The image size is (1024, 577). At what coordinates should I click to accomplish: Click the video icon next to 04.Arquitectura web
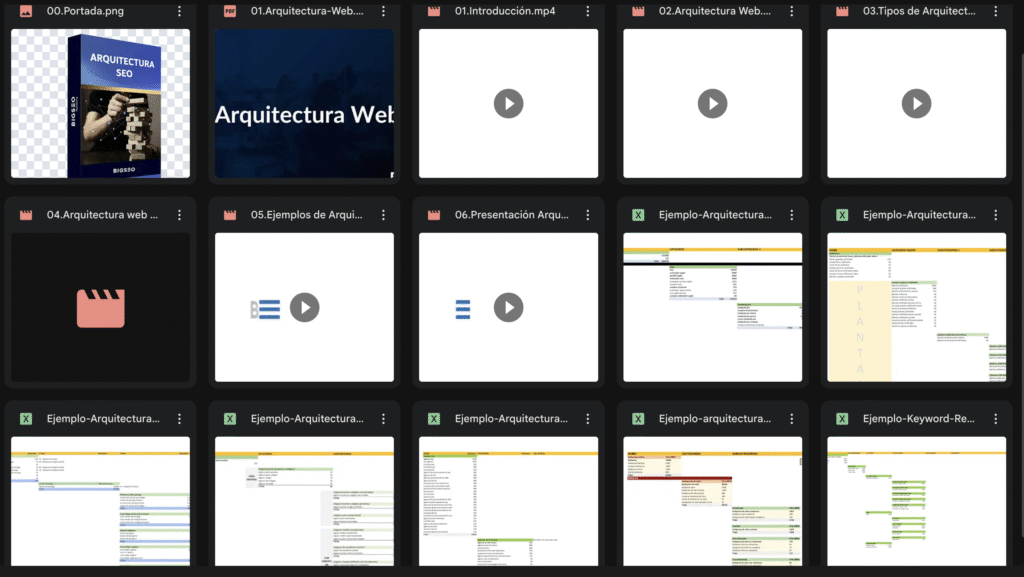pos(26,215)
